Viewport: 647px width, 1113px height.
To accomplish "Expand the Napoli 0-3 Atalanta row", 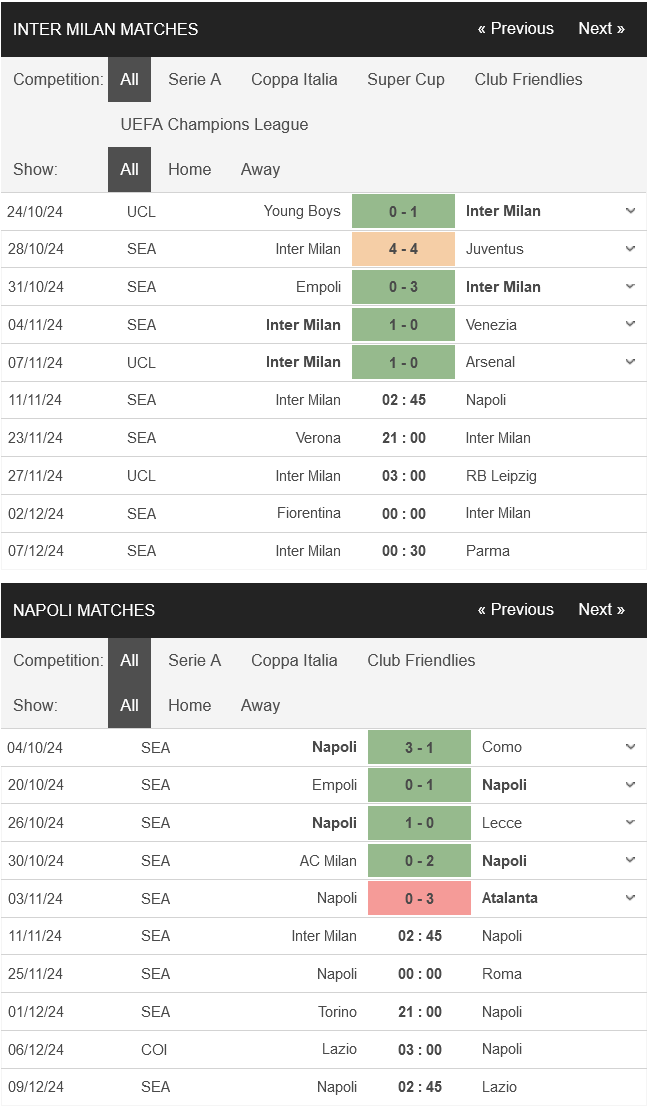I will click(x=630, y=898).
